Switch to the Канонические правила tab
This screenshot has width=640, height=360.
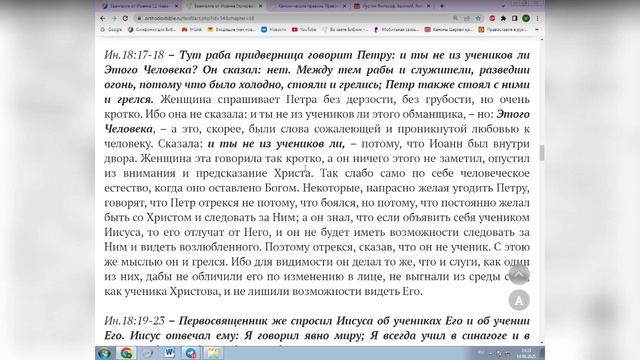click(x=308, y=6)
